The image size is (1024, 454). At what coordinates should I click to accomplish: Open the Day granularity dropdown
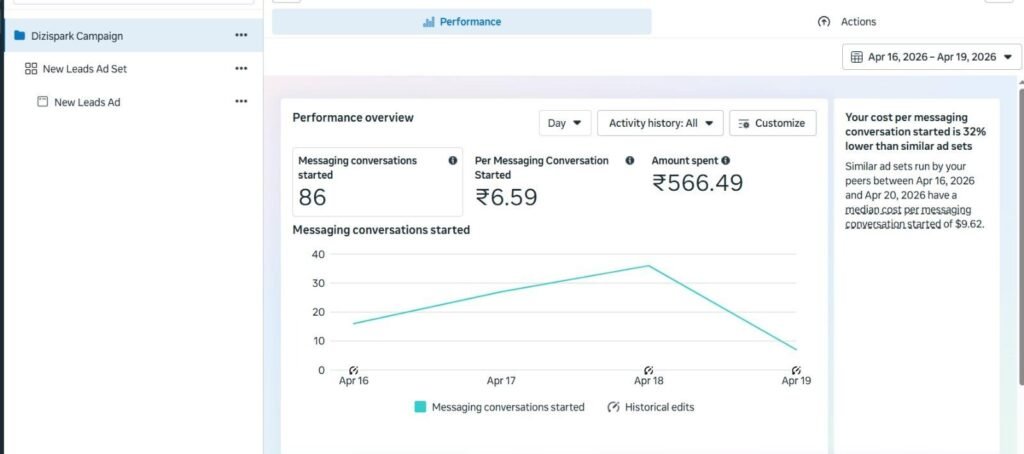565,123
